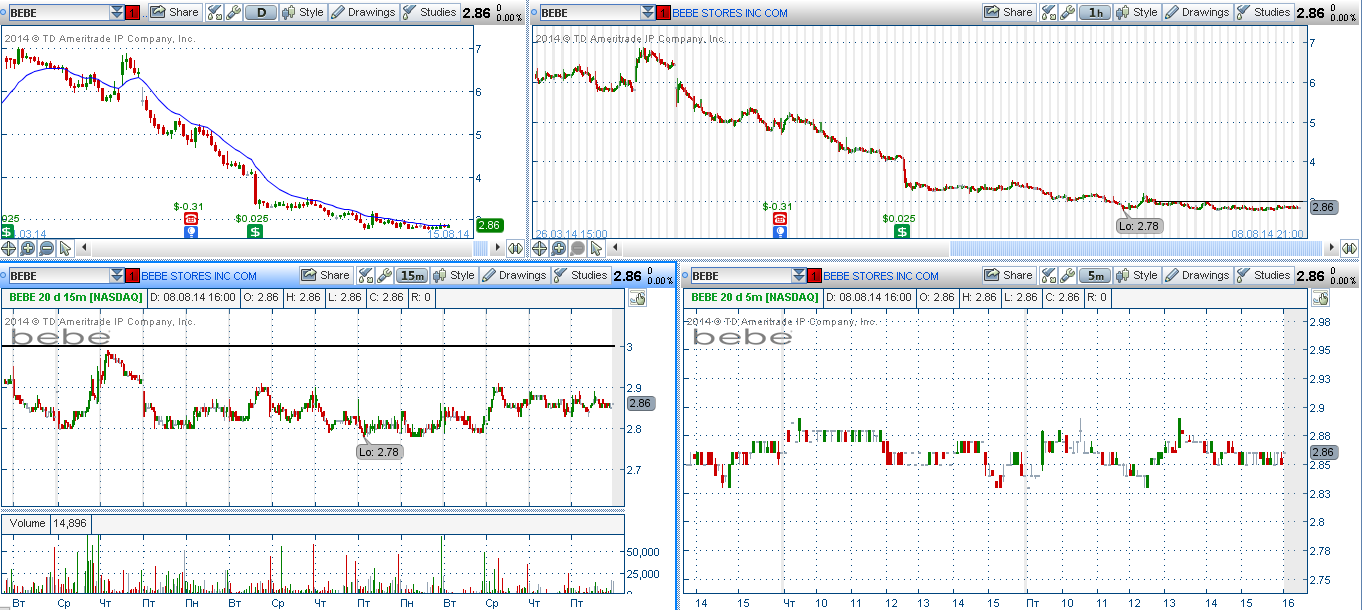Click the blue lightbulb event icon on the 1h chart
The width and height of the screenshot is (1362, 610).
coord(780,231)
